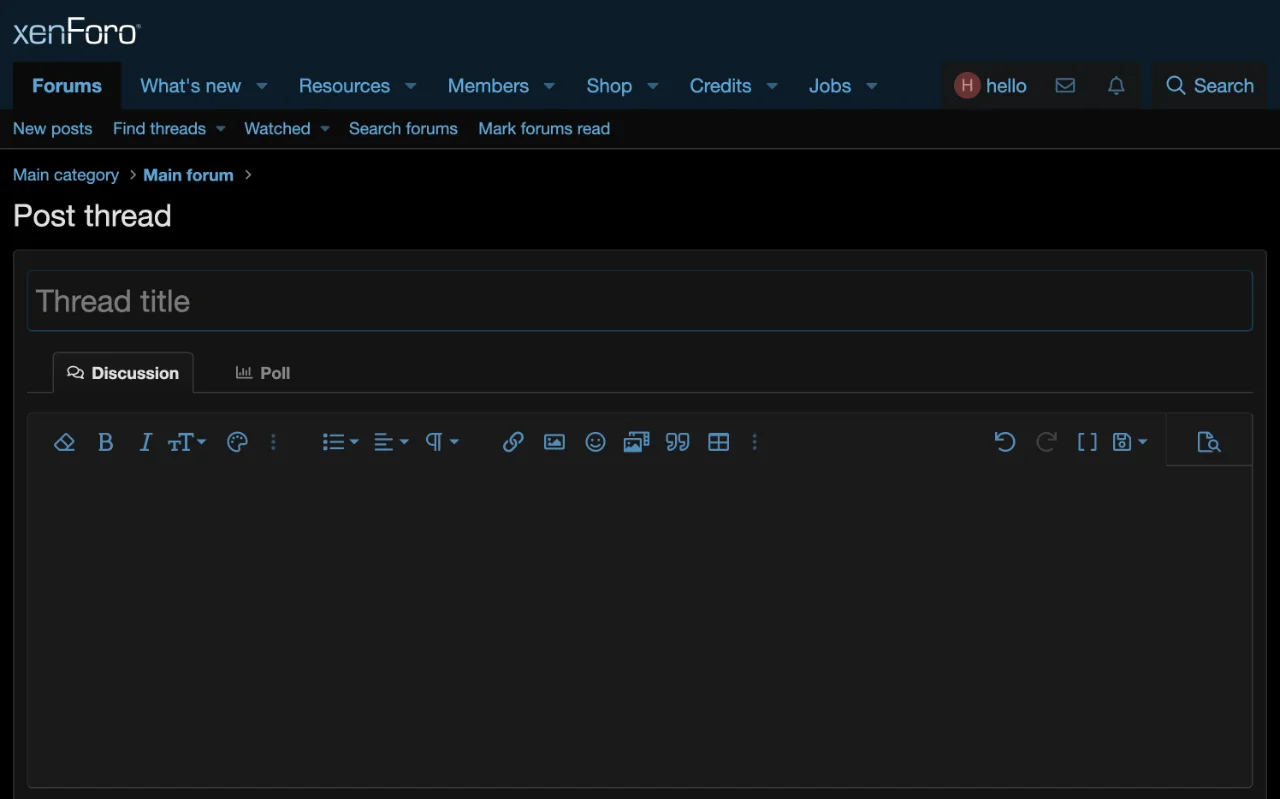Open the drafts save dropdown
1280x799 pixels.
[1129, 442]
